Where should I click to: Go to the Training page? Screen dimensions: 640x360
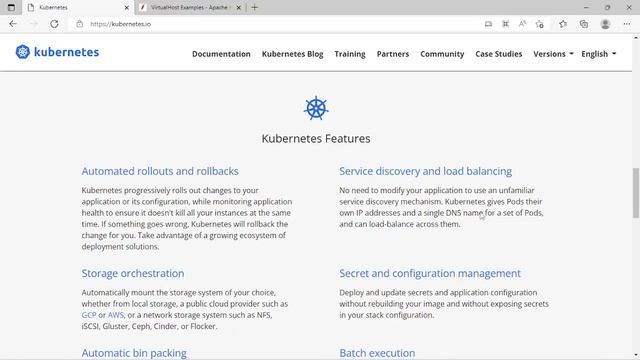click(350, 54)
